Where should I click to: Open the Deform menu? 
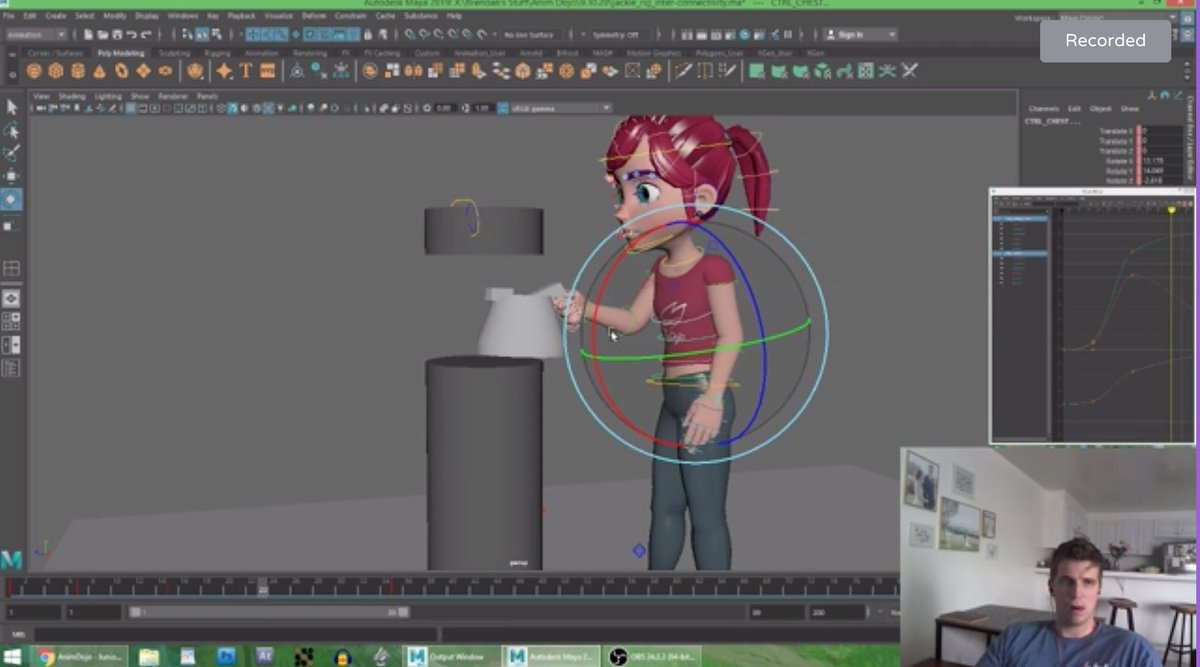pos(314,17)
